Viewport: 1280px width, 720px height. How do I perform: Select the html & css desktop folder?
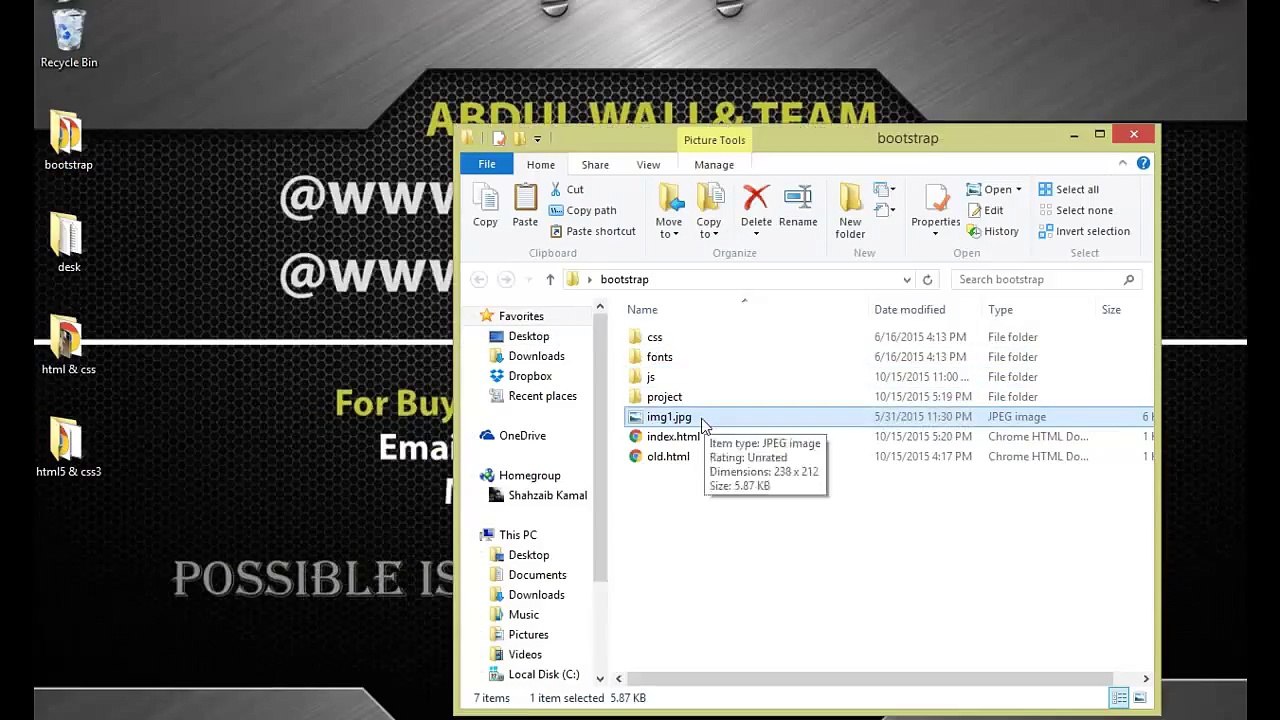point(69,345)
